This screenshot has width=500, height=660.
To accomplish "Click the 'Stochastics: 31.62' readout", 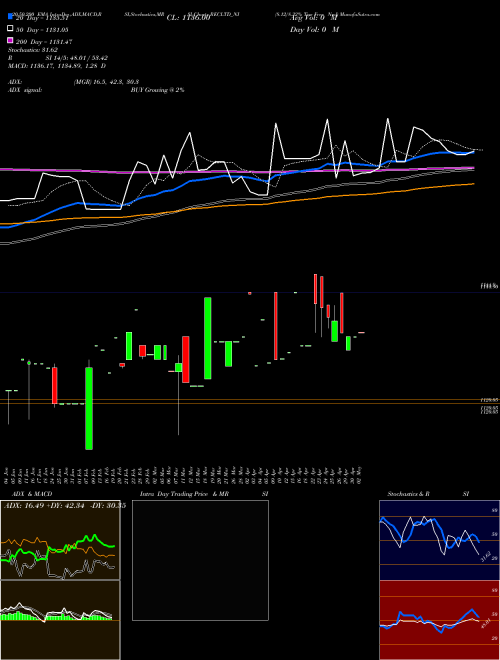I will [x=33, y=50].
